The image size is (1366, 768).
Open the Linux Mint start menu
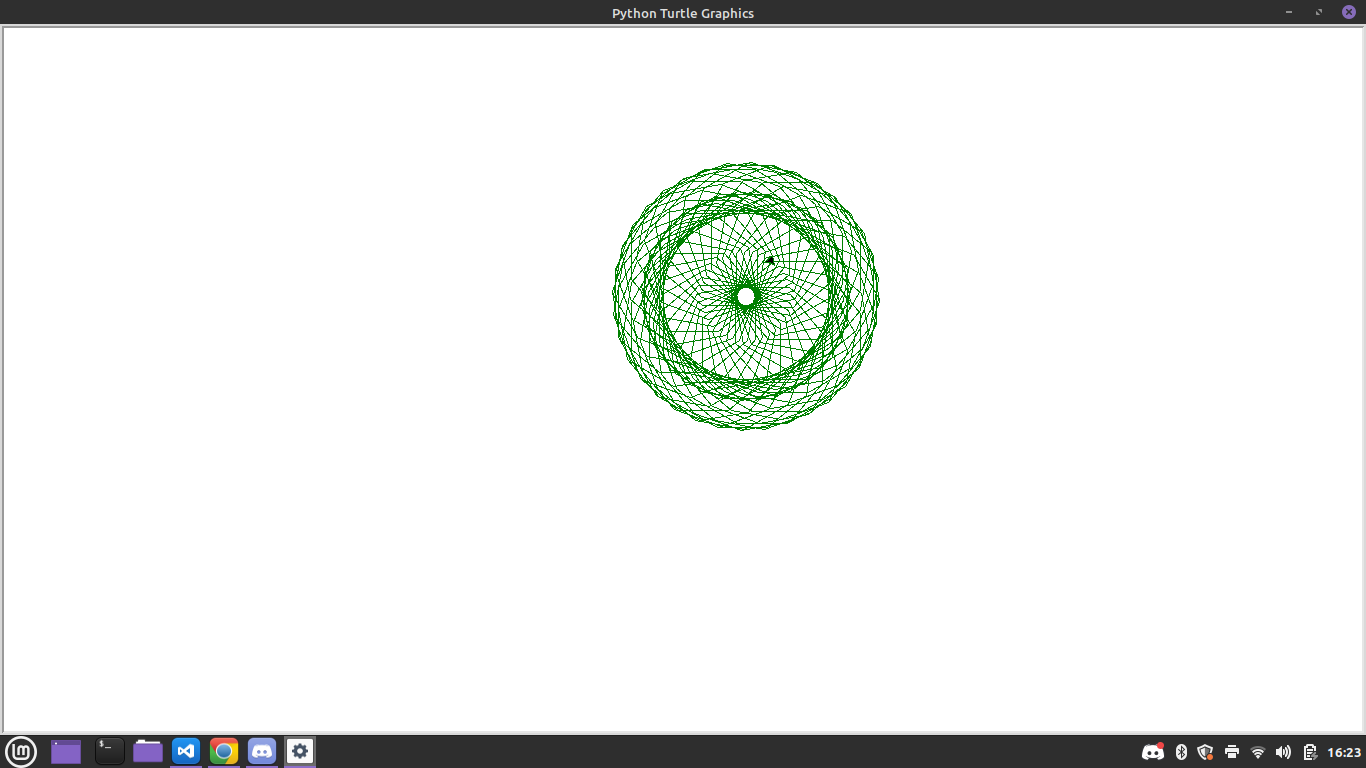tap(21, 751)
